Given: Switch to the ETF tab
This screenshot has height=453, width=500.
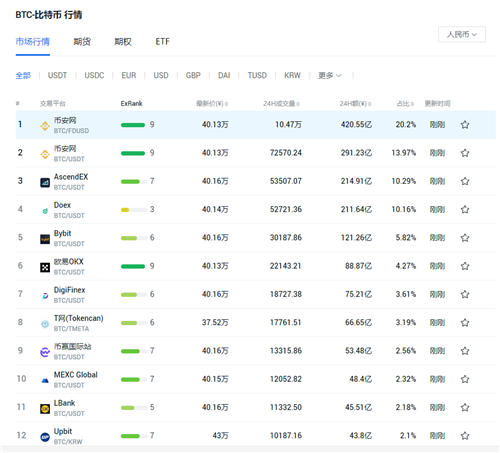Looking at the screenshot, I should [163, 42].
